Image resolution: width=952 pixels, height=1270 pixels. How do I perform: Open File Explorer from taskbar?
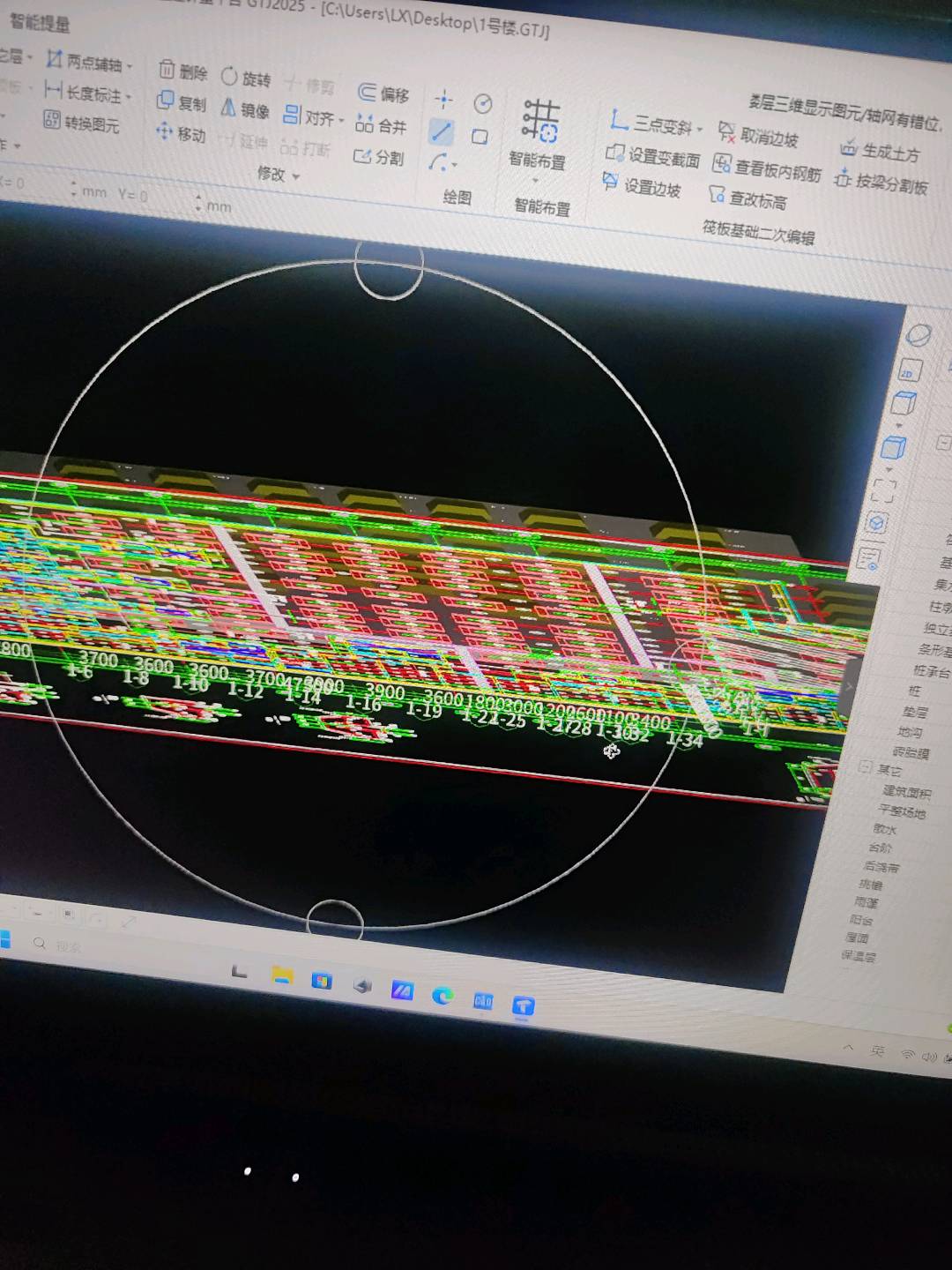282,975
